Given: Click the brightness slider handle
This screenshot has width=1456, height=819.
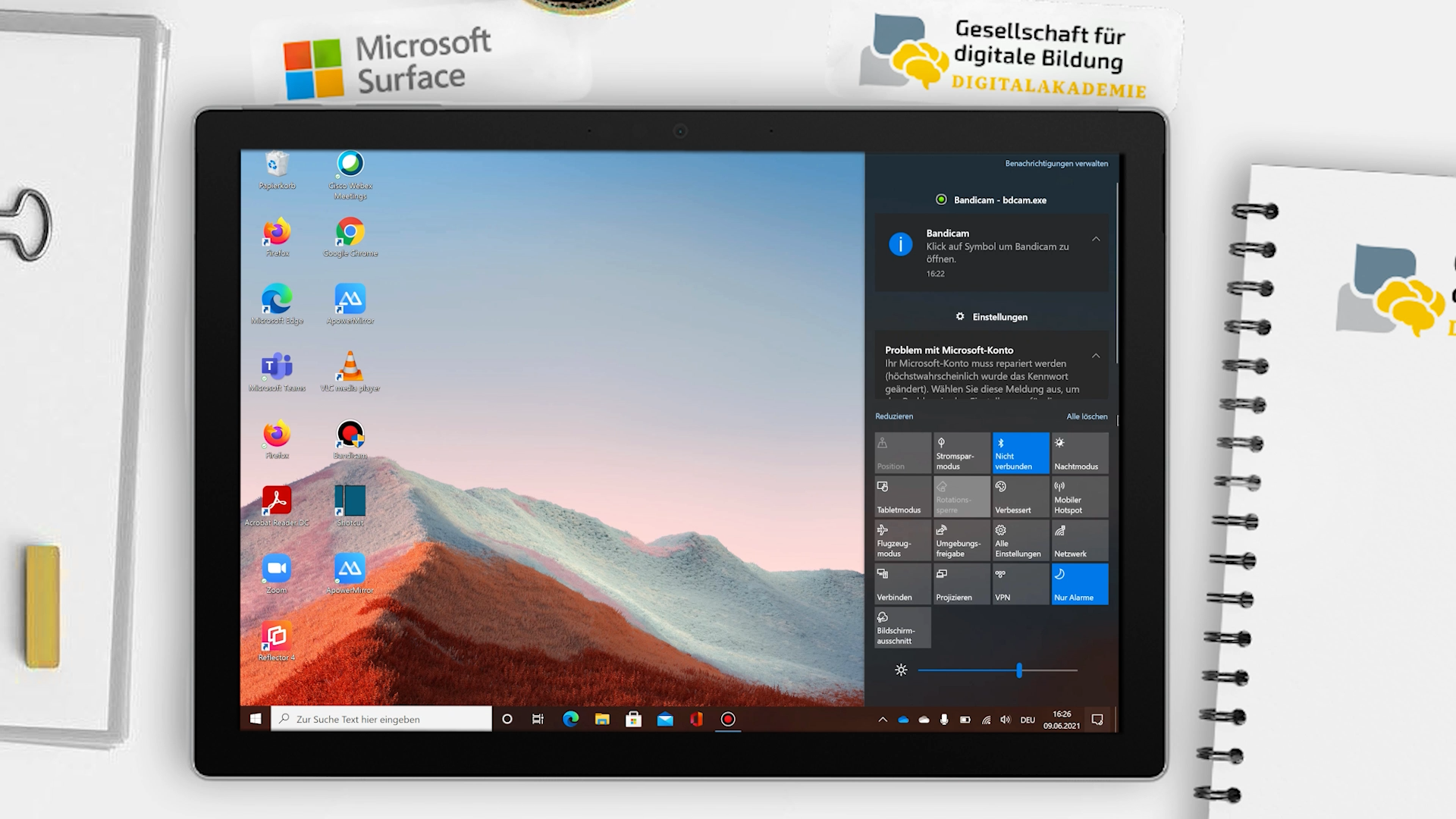Looking at the screenshot, I should [x=1019, y=670].
